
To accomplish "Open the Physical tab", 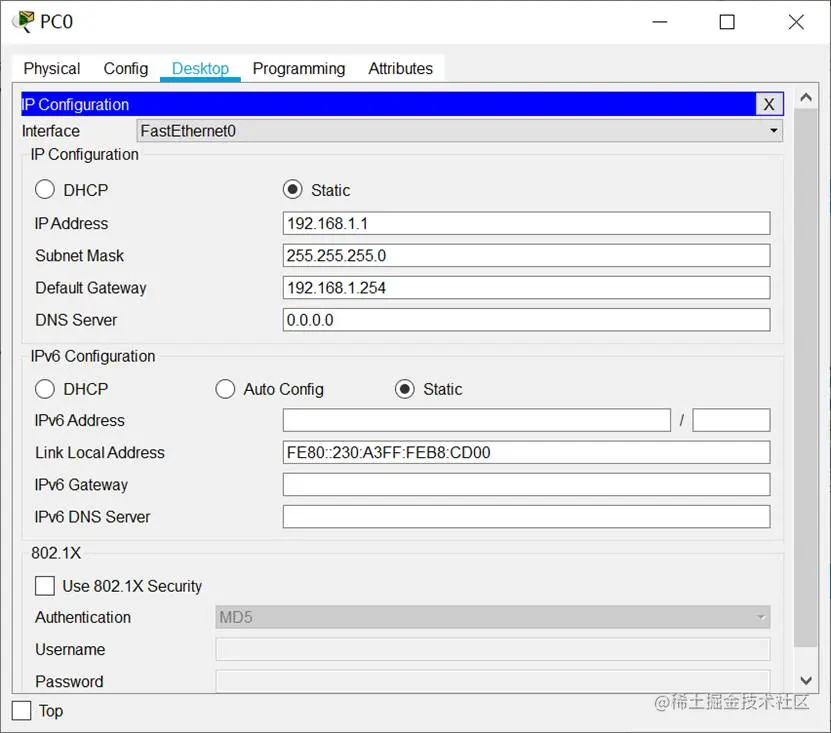I will [52, 68].
